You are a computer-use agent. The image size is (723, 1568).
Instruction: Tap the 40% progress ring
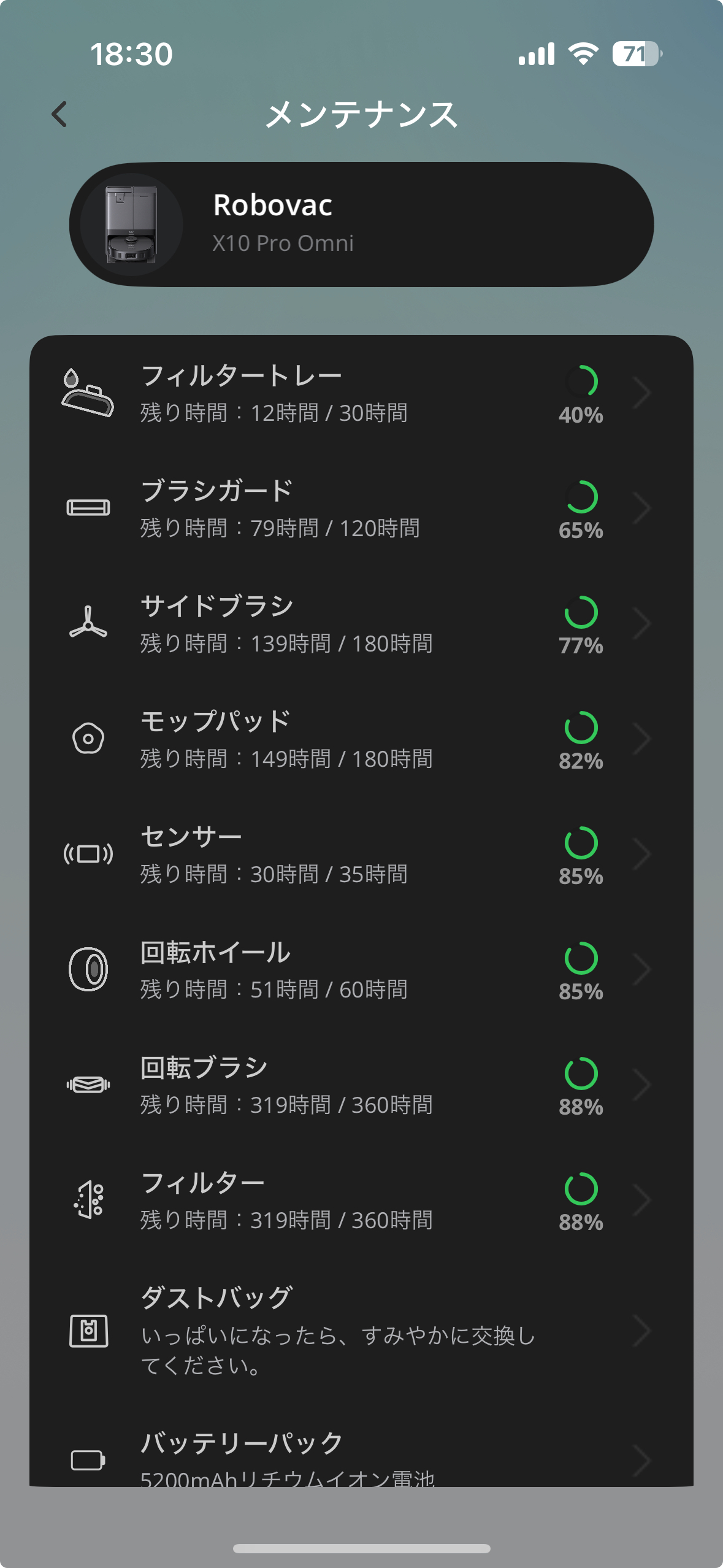pyautogui.click(x=581, y=381)
